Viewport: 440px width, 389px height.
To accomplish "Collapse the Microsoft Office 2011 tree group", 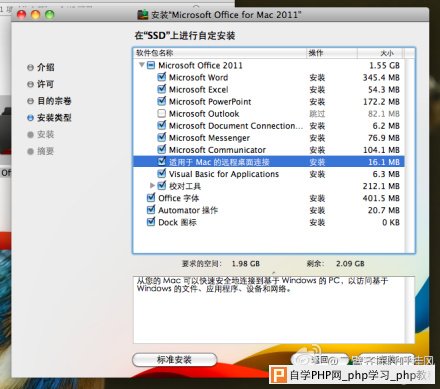I will pos(142,65).
